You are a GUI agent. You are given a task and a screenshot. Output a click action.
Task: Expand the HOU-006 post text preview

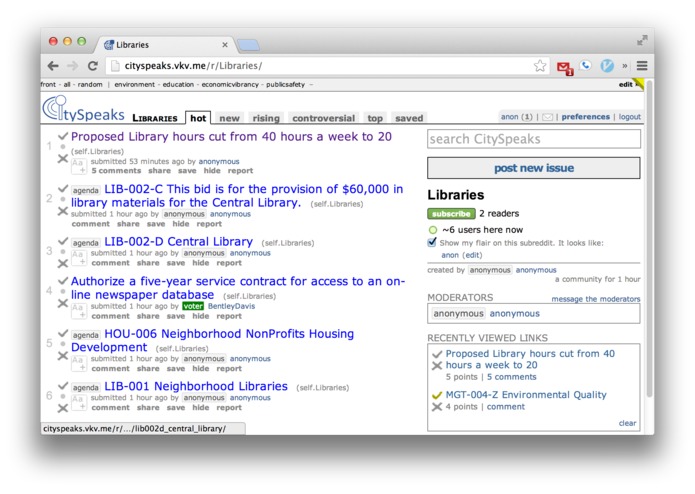79,364
